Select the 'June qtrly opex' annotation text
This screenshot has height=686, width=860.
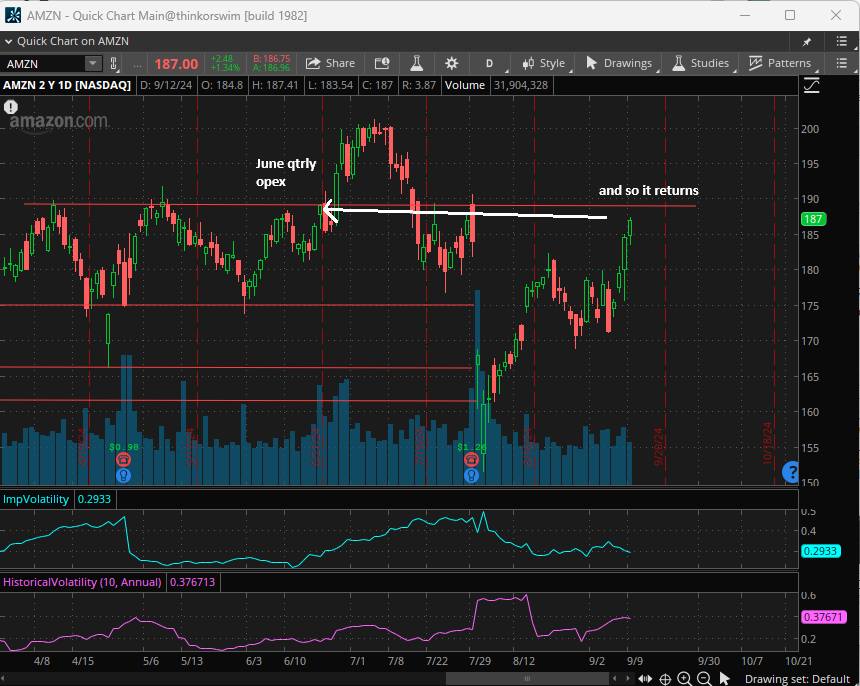tap(286, 172)
